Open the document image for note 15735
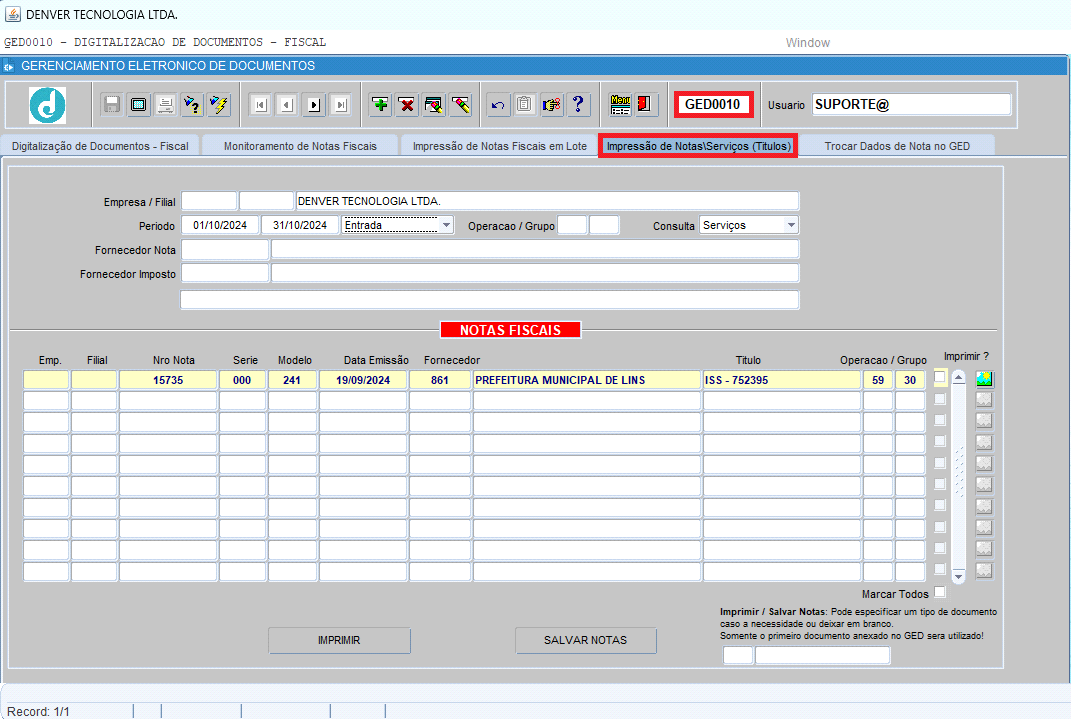This screenshot has height=719, width=1071. coord(984,379)
